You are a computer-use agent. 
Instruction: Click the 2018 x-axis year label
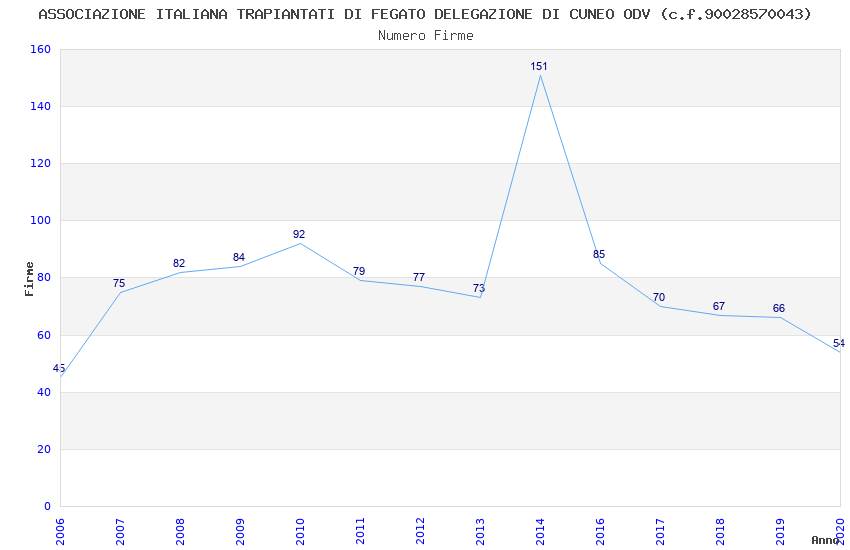coord(720,532)
